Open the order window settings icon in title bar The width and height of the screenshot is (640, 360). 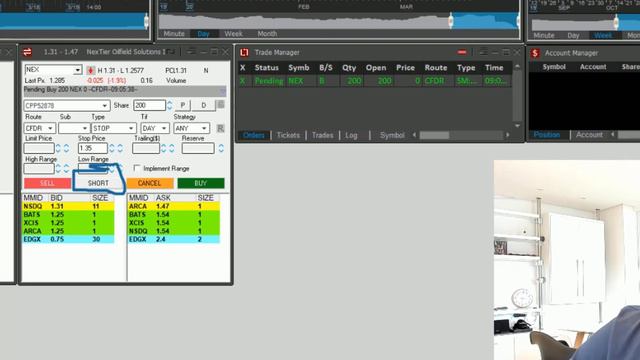point(191,52)
